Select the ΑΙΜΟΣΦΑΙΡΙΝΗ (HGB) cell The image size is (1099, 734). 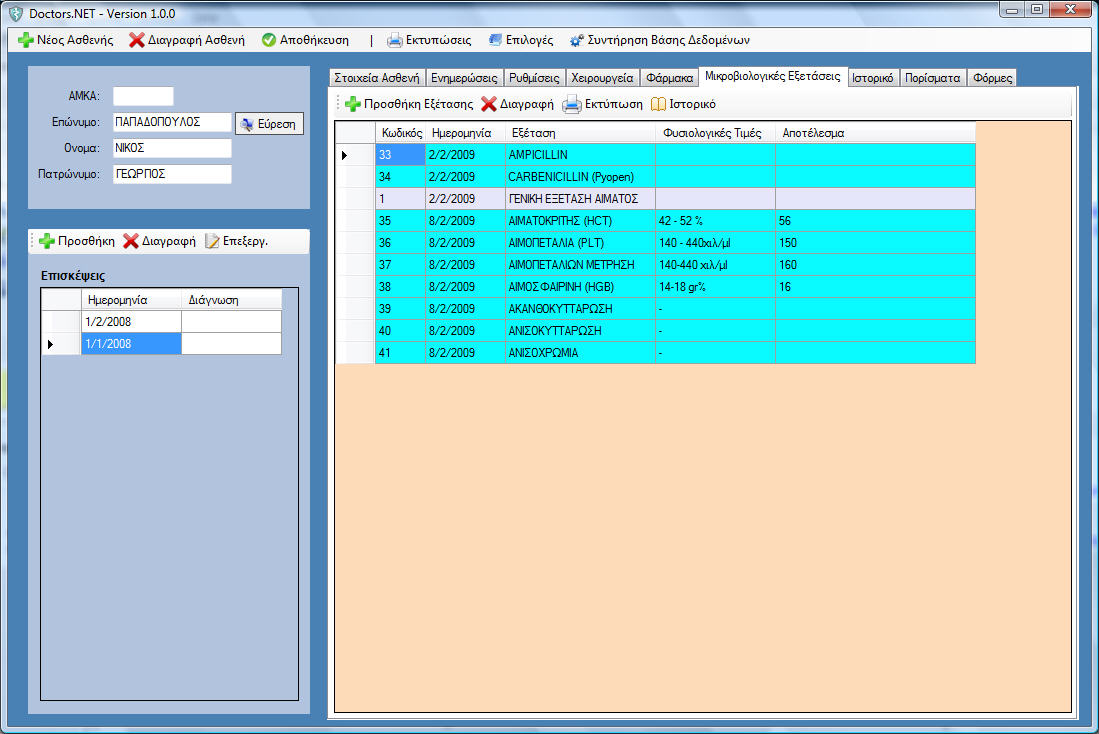(x=580, y=287)
